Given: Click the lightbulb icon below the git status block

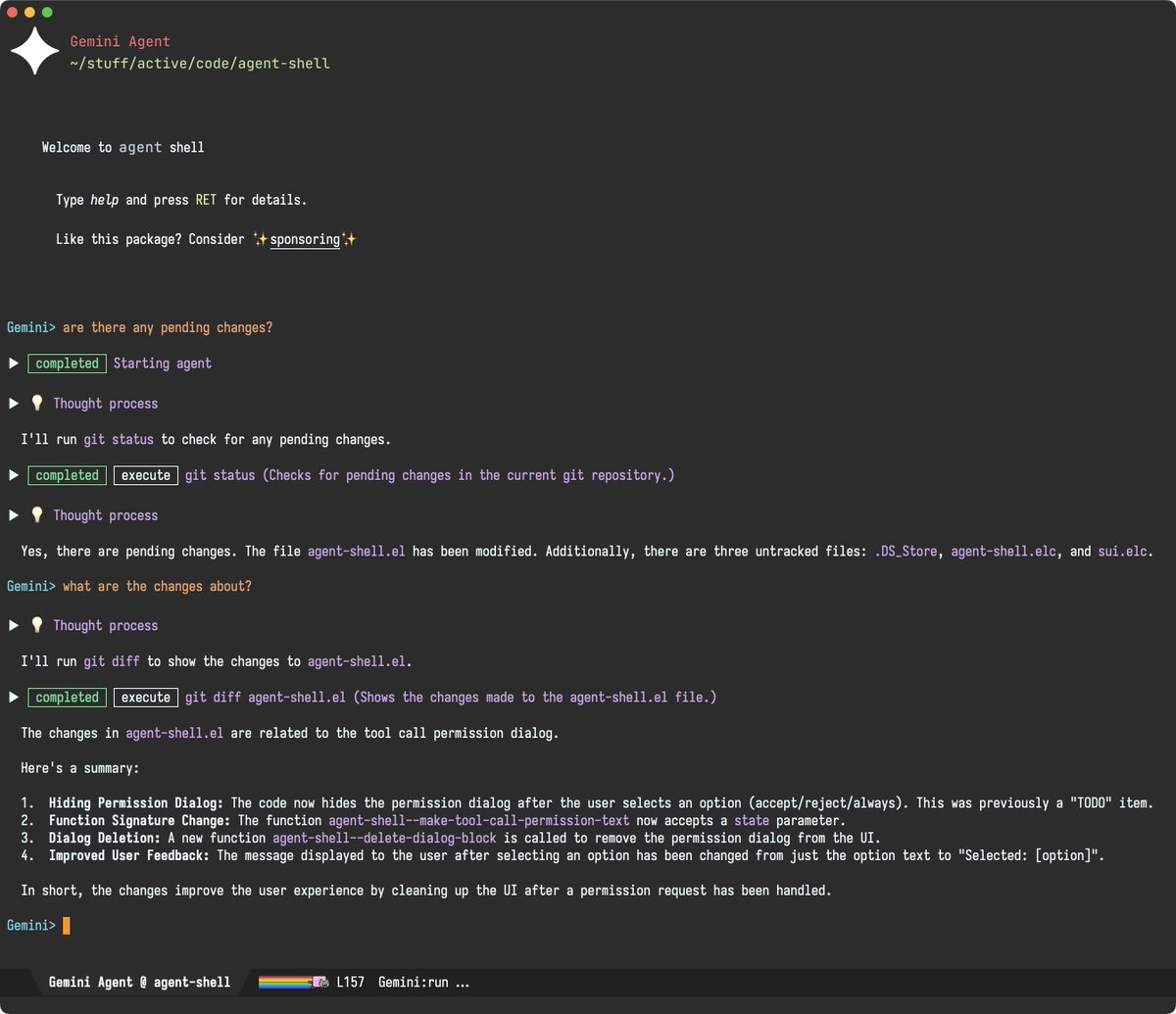Looking at the screenshot, I should point(37,514).
